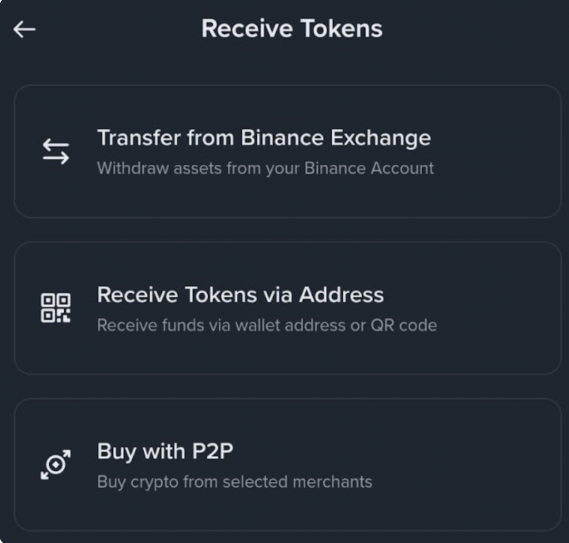Click the swap arrows transfer icon
This screenshot has width=569, height=543.
pyautogui.click(x=56, y=151)
